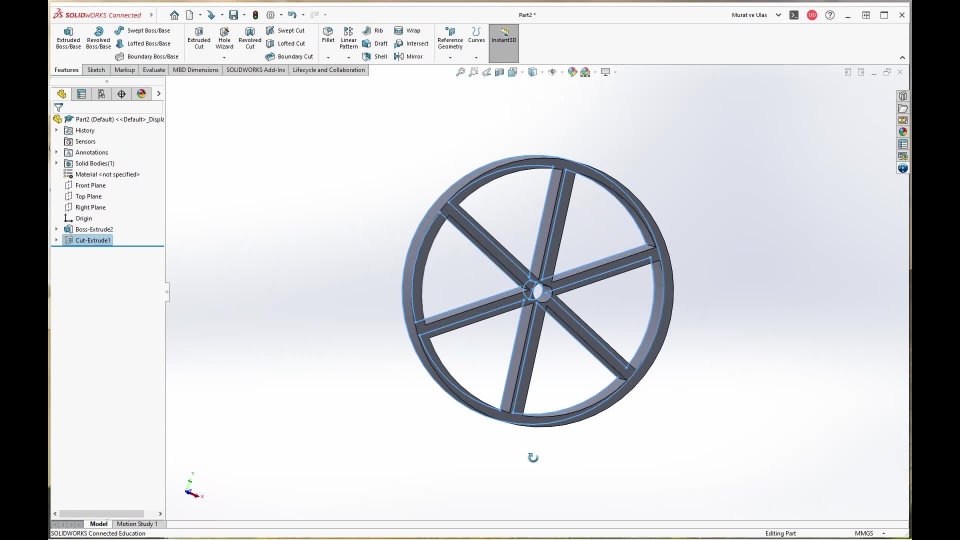Image resolution: width=960 pixels, height=540 pixels.
Task: Open the Help question mark icon
Action: 830,15
